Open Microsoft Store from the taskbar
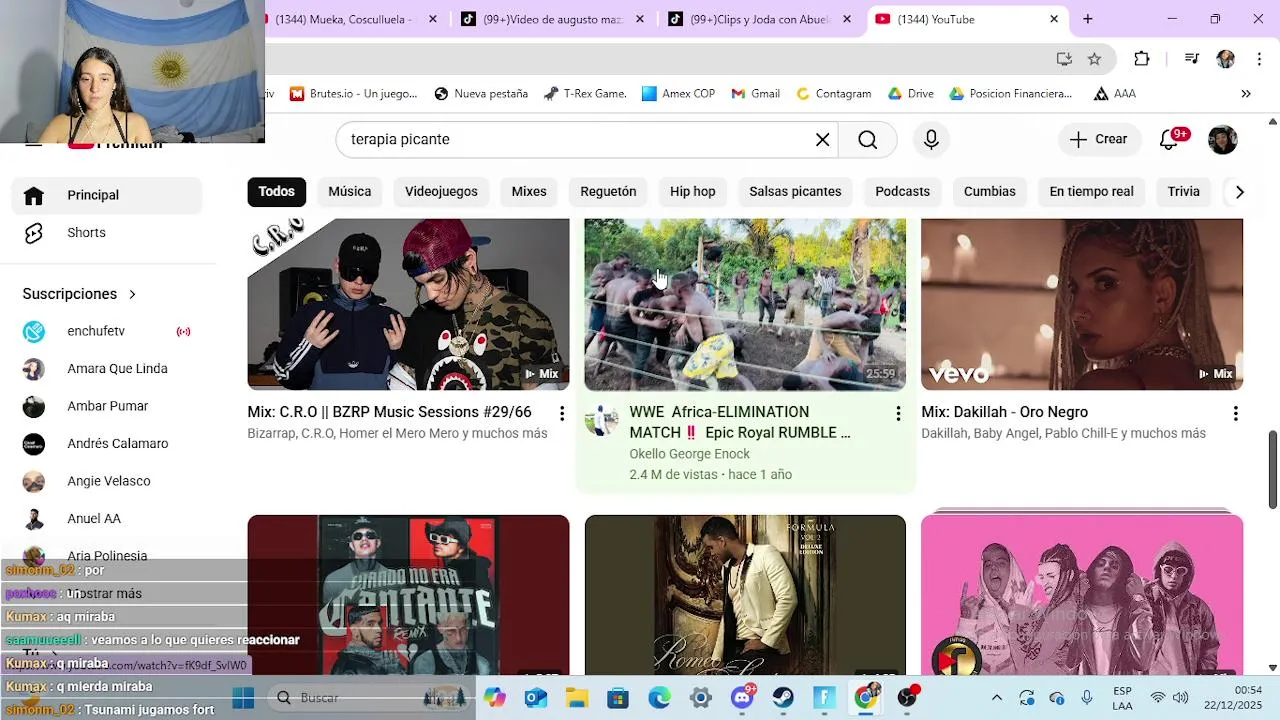Screen dimensions: 1280x720 click(618, 697)
